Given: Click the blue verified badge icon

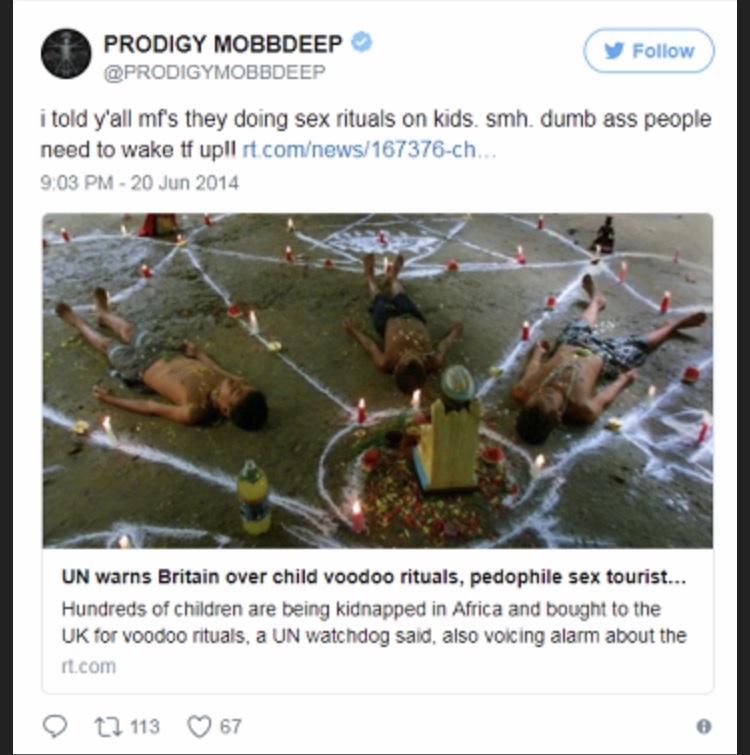Looking at the screenshot, I should (x=362, y=42).
